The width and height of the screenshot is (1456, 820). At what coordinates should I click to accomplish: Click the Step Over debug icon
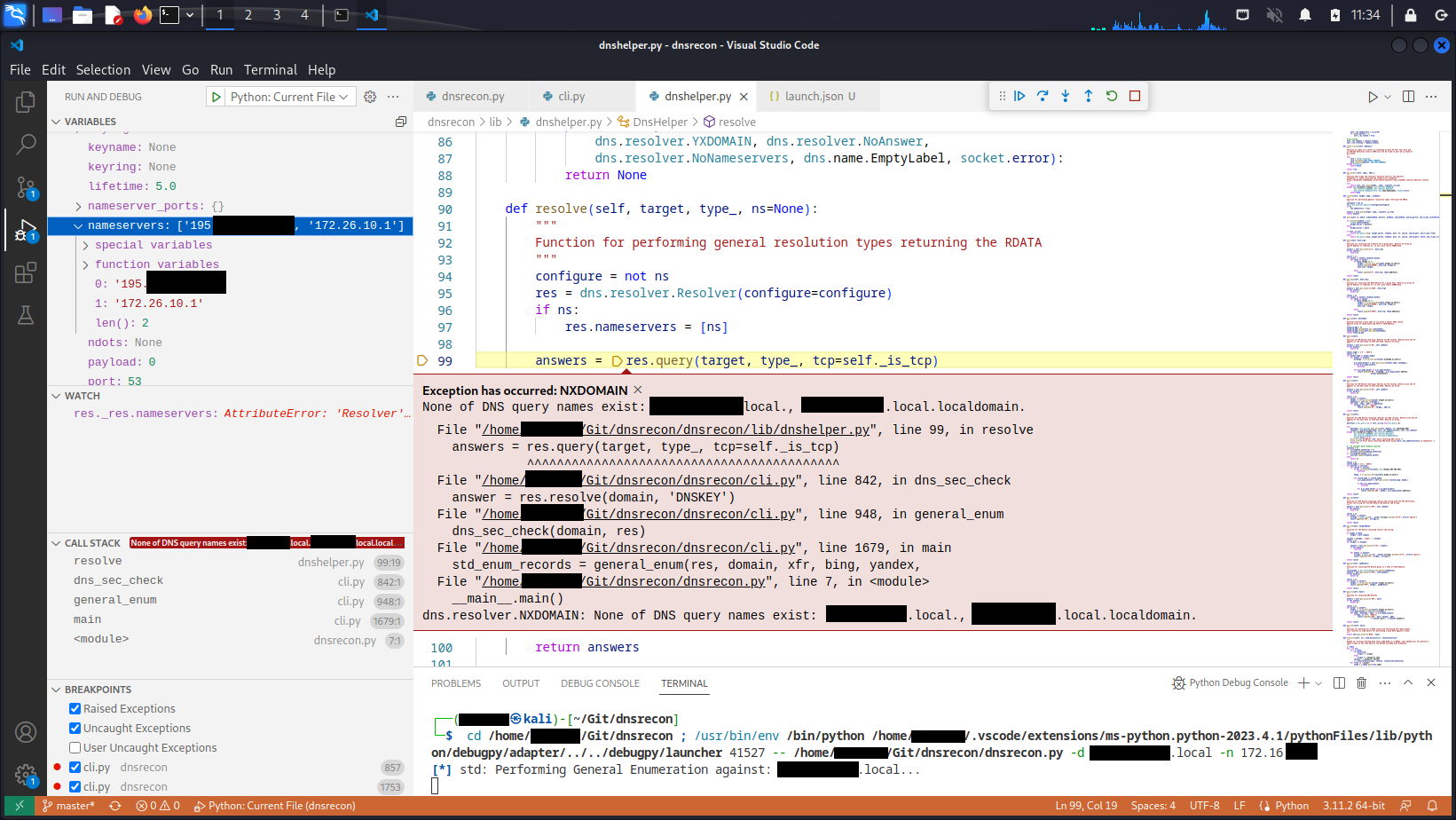[x=1043, y=96]
